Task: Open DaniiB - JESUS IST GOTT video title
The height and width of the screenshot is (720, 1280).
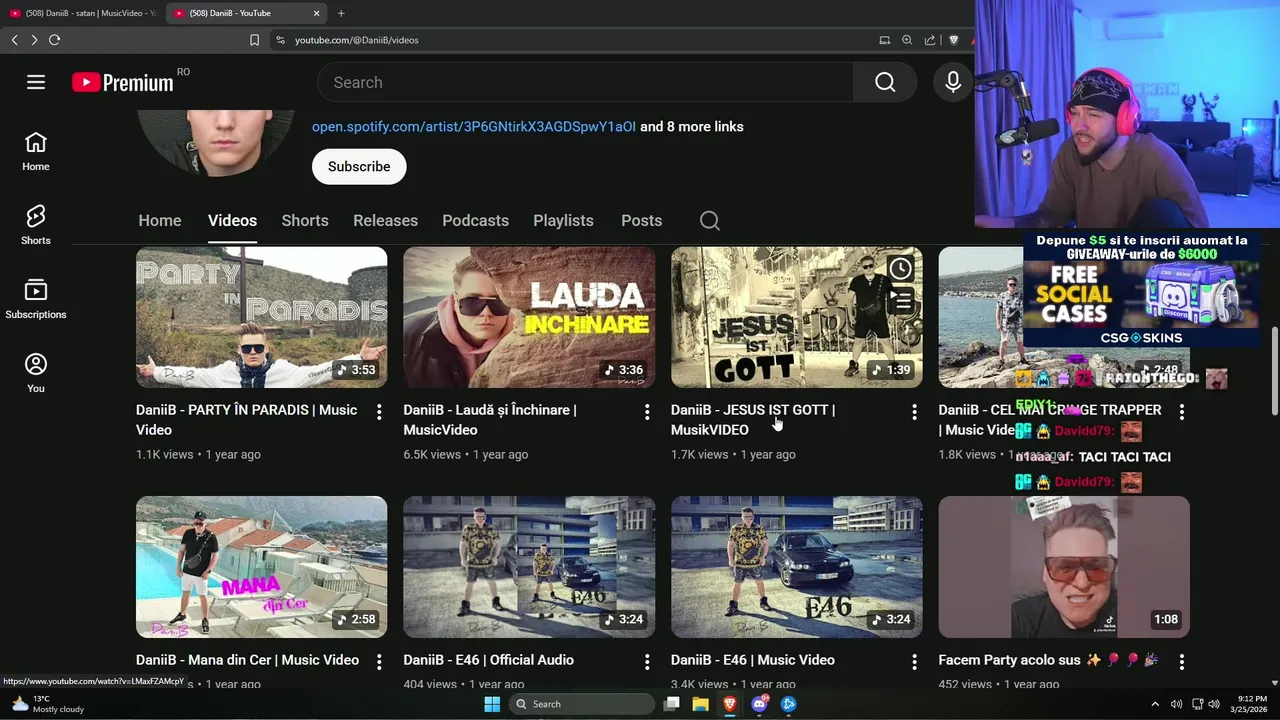Action: [753, 420]
